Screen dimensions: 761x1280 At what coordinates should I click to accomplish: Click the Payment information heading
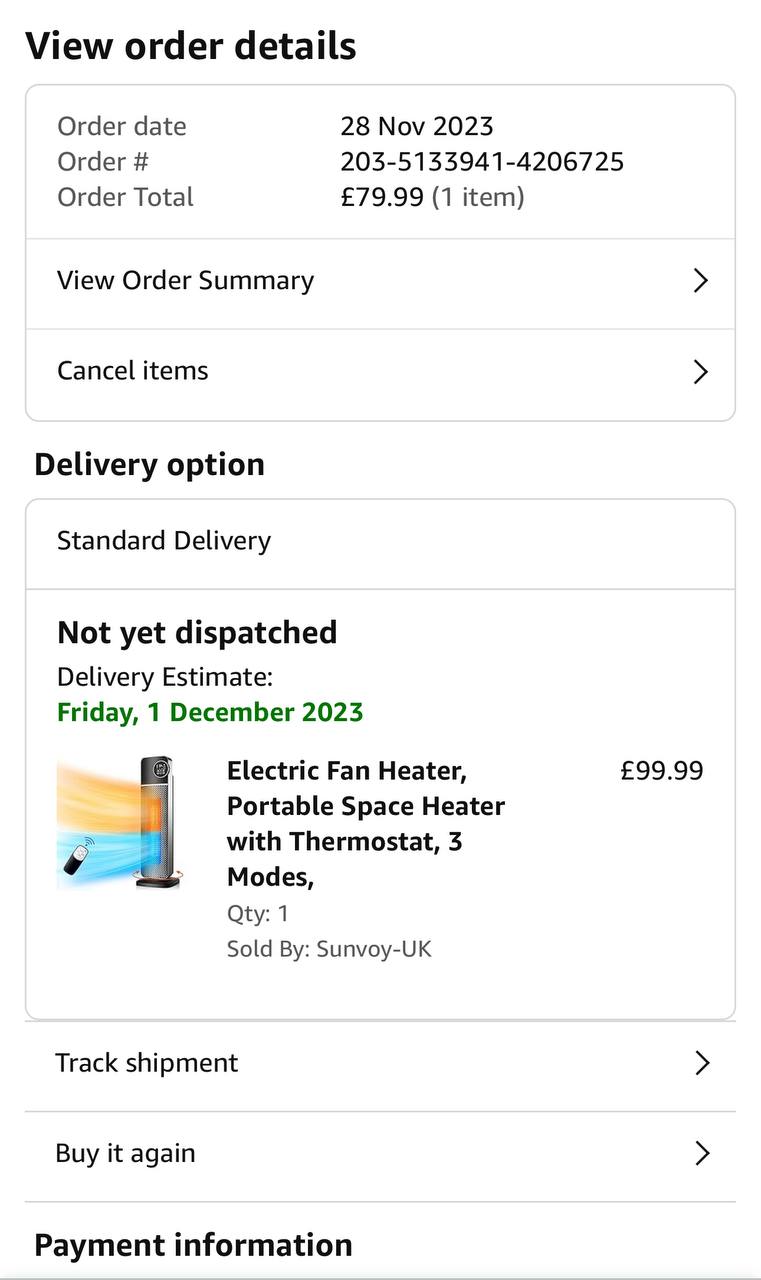(x=193, y=1245)
